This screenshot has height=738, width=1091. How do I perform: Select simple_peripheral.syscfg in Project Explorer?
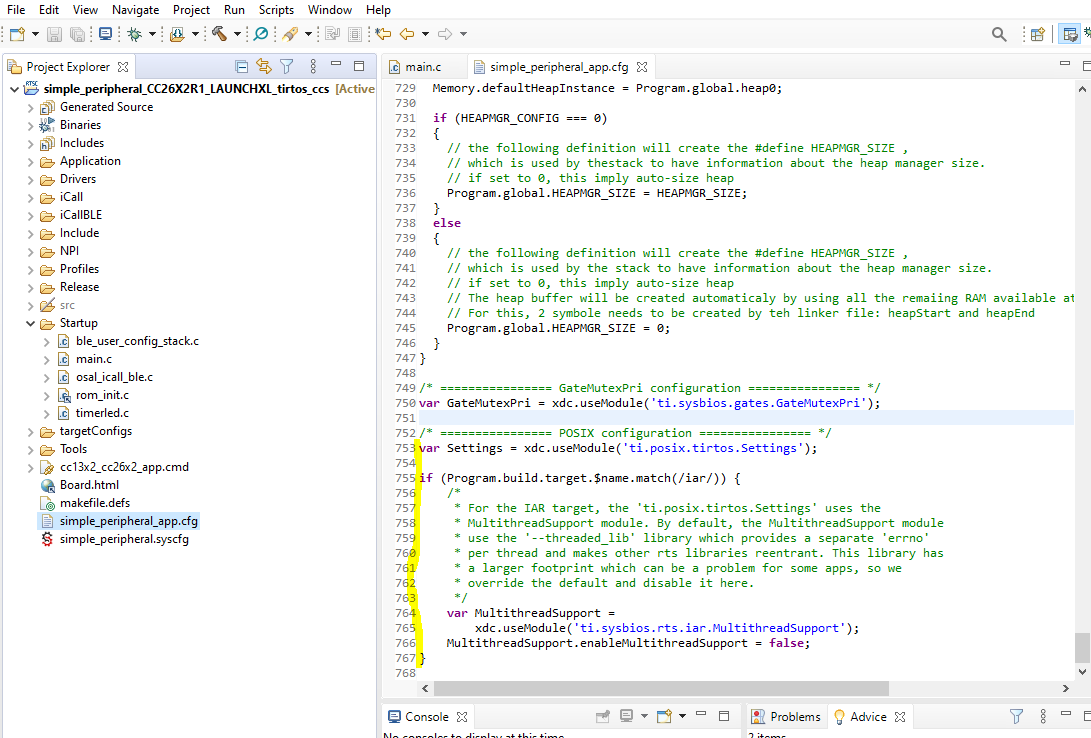123,539
